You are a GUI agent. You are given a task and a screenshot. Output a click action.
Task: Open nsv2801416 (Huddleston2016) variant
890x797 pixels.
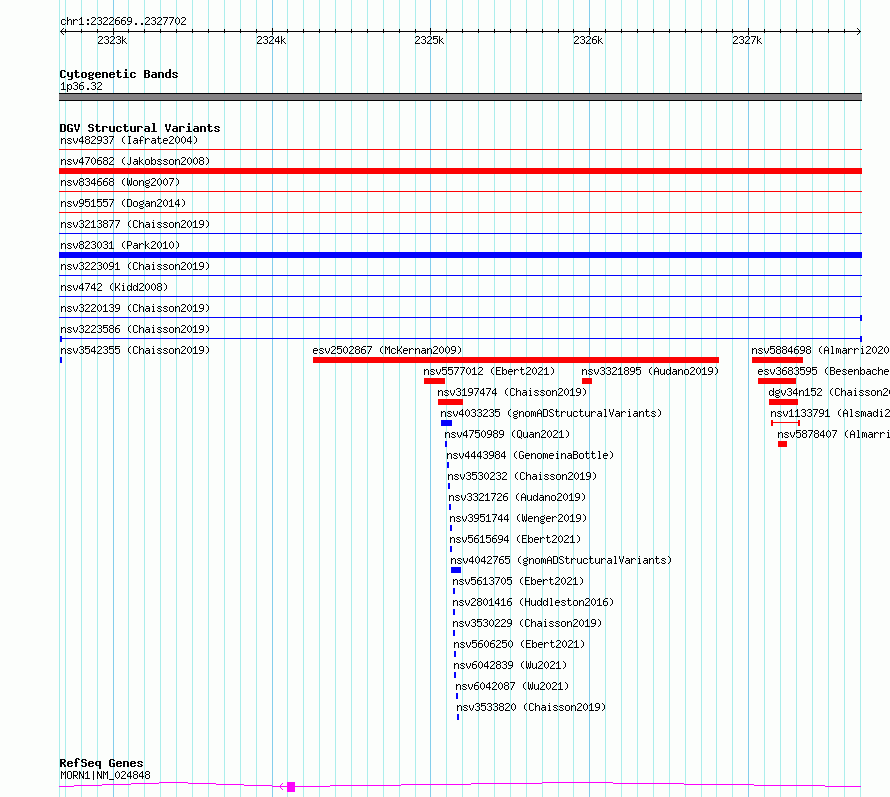pos(534,602)
